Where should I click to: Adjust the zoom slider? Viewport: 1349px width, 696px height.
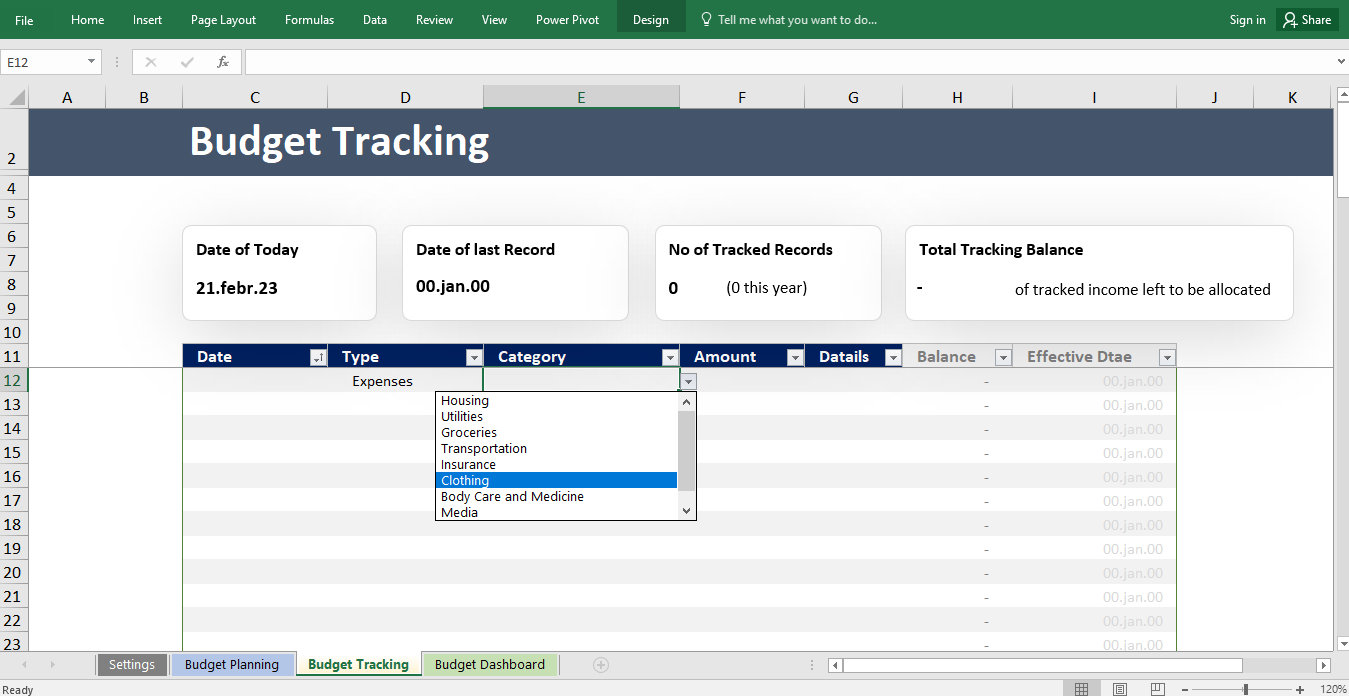click(1248, 689)
